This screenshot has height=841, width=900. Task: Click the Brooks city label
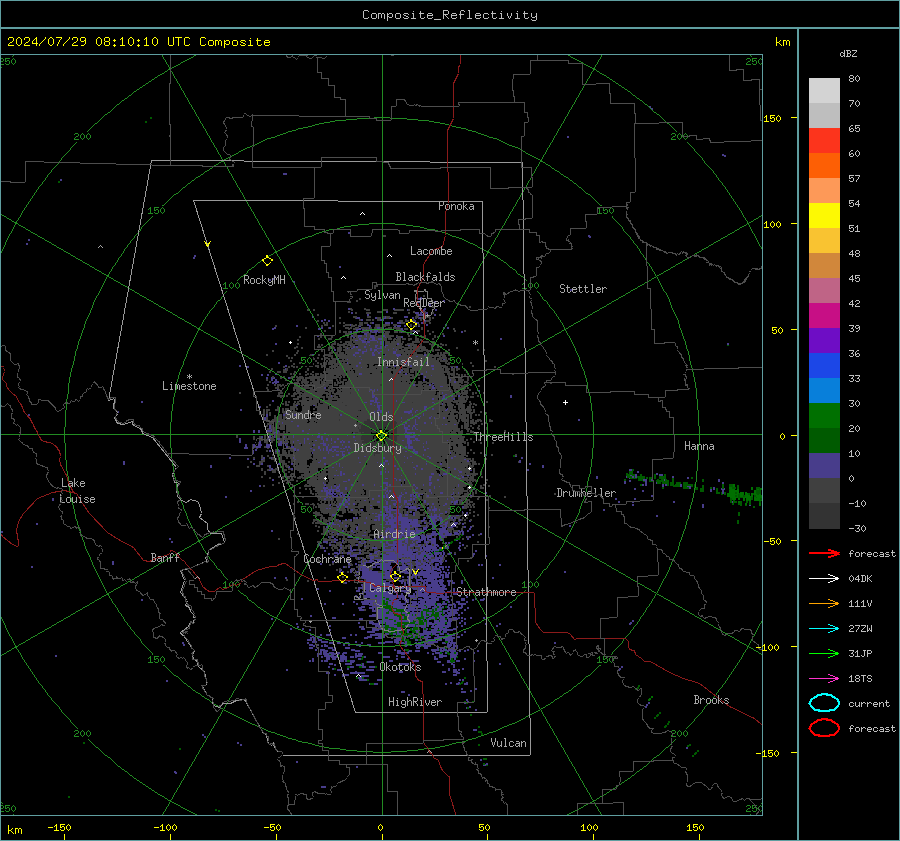(x=711, y=700)
